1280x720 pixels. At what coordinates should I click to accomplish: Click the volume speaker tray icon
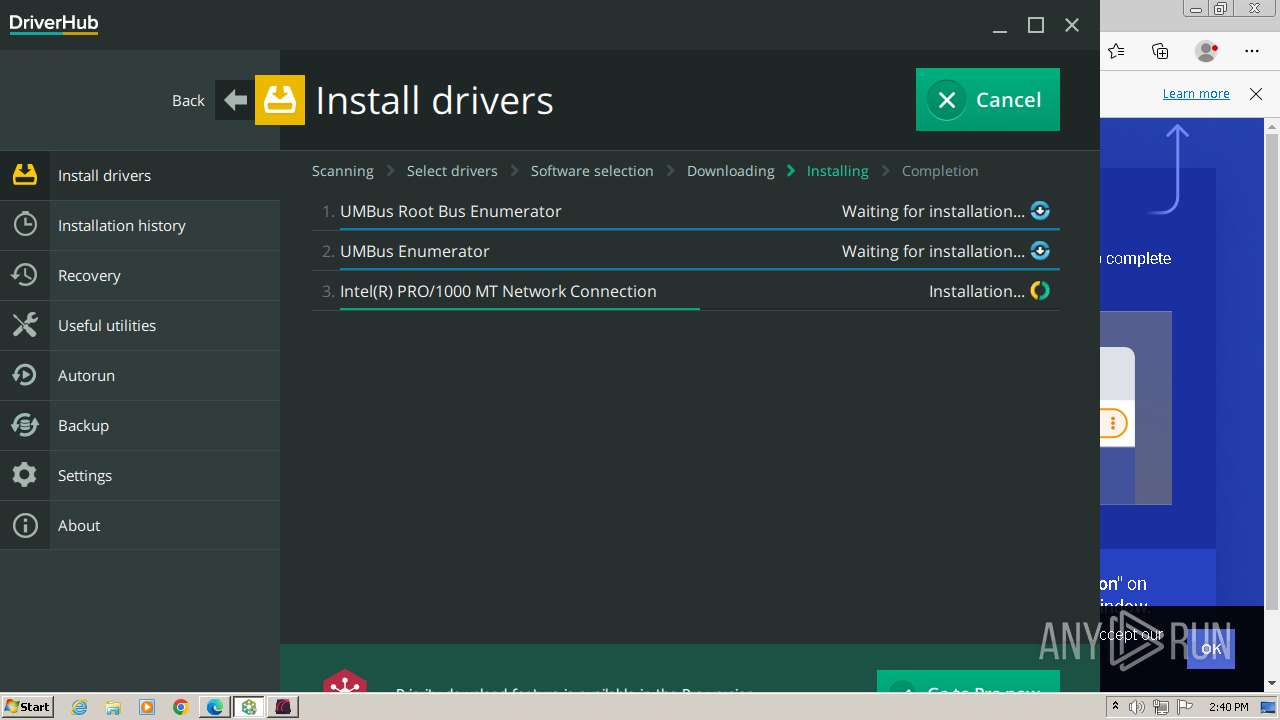(x=1137, y=707)
